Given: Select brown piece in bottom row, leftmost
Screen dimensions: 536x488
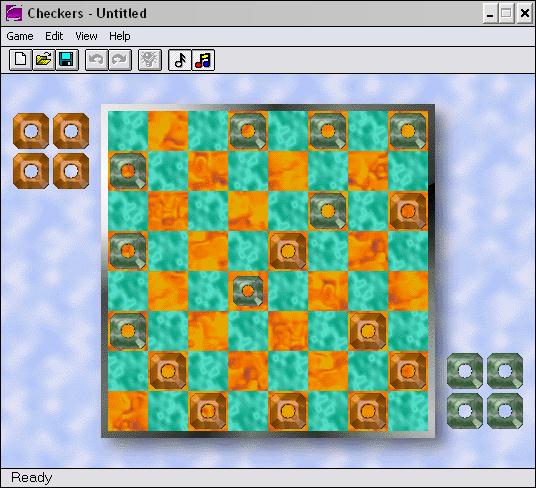Looking at the screenshot, I should click(x=208, y=411).
